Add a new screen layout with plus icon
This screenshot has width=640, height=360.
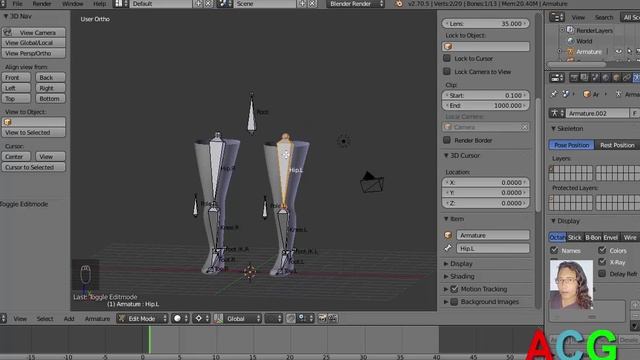coord(198,4)
